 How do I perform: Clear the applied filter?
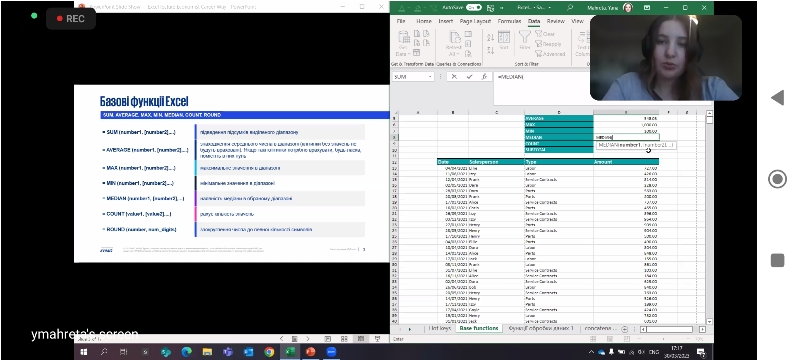click(x=545, y=34)
